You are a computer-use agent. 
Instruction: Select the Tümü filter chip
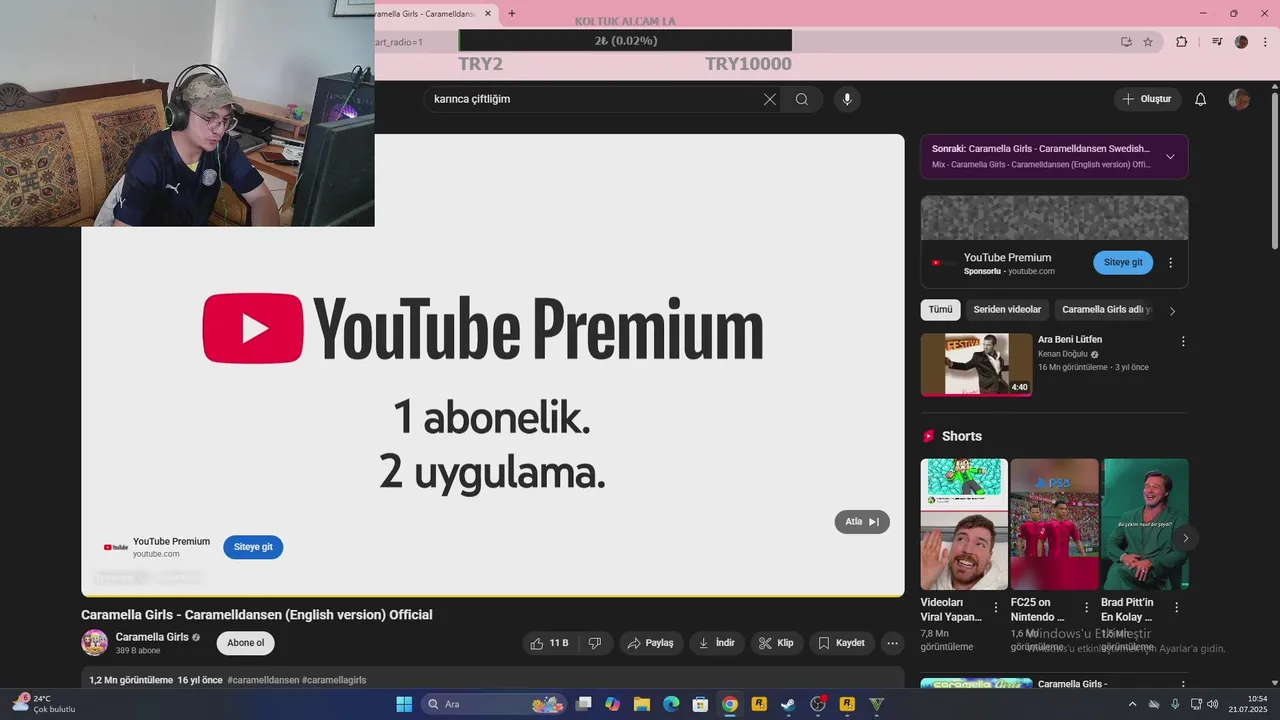point(940,310)
